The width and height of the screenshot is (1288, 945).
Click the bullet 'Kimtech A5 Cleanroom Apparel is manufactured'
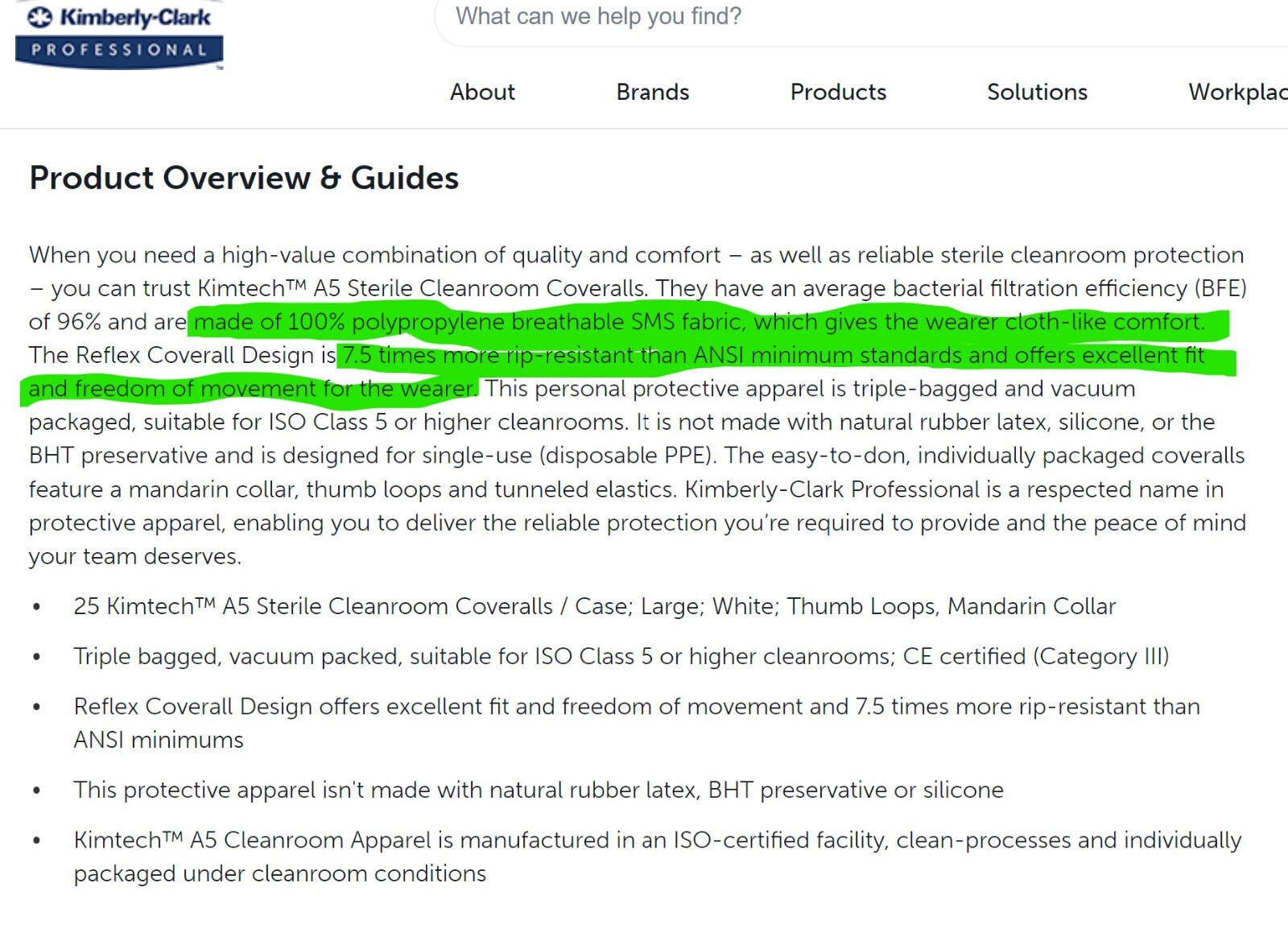pyautogui.click(x=658, y=856)
